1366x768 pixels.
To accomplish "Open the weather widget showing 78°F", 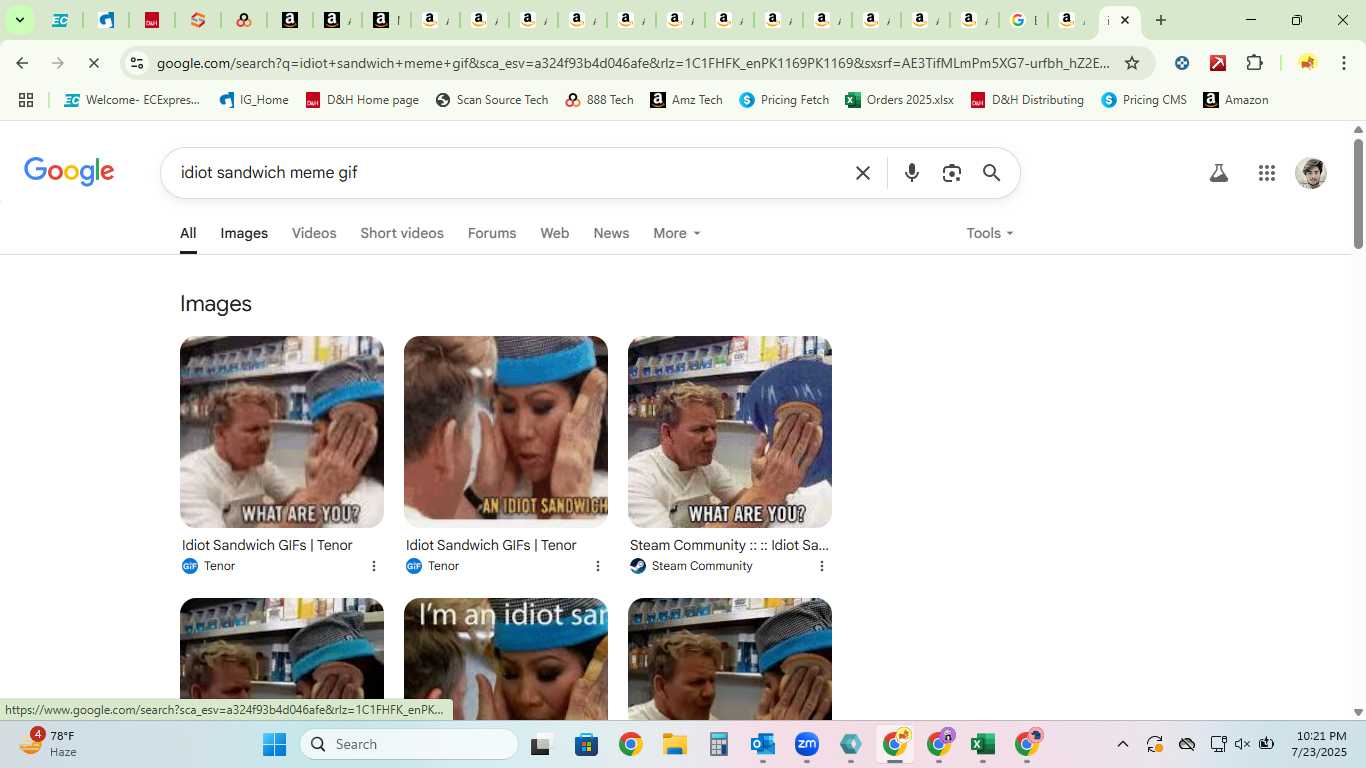I will pos(48,744).
